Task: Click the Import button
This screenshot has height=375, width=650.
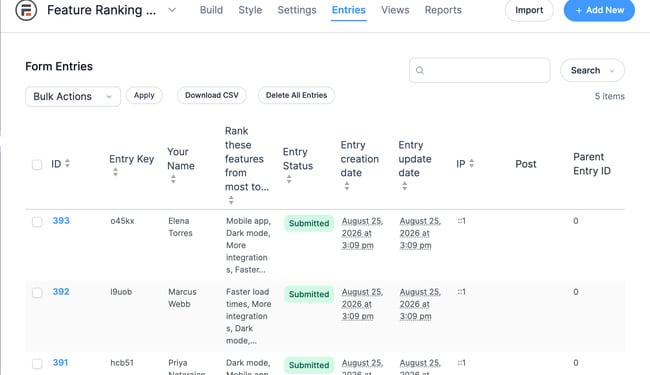Action: pos(529,10)
